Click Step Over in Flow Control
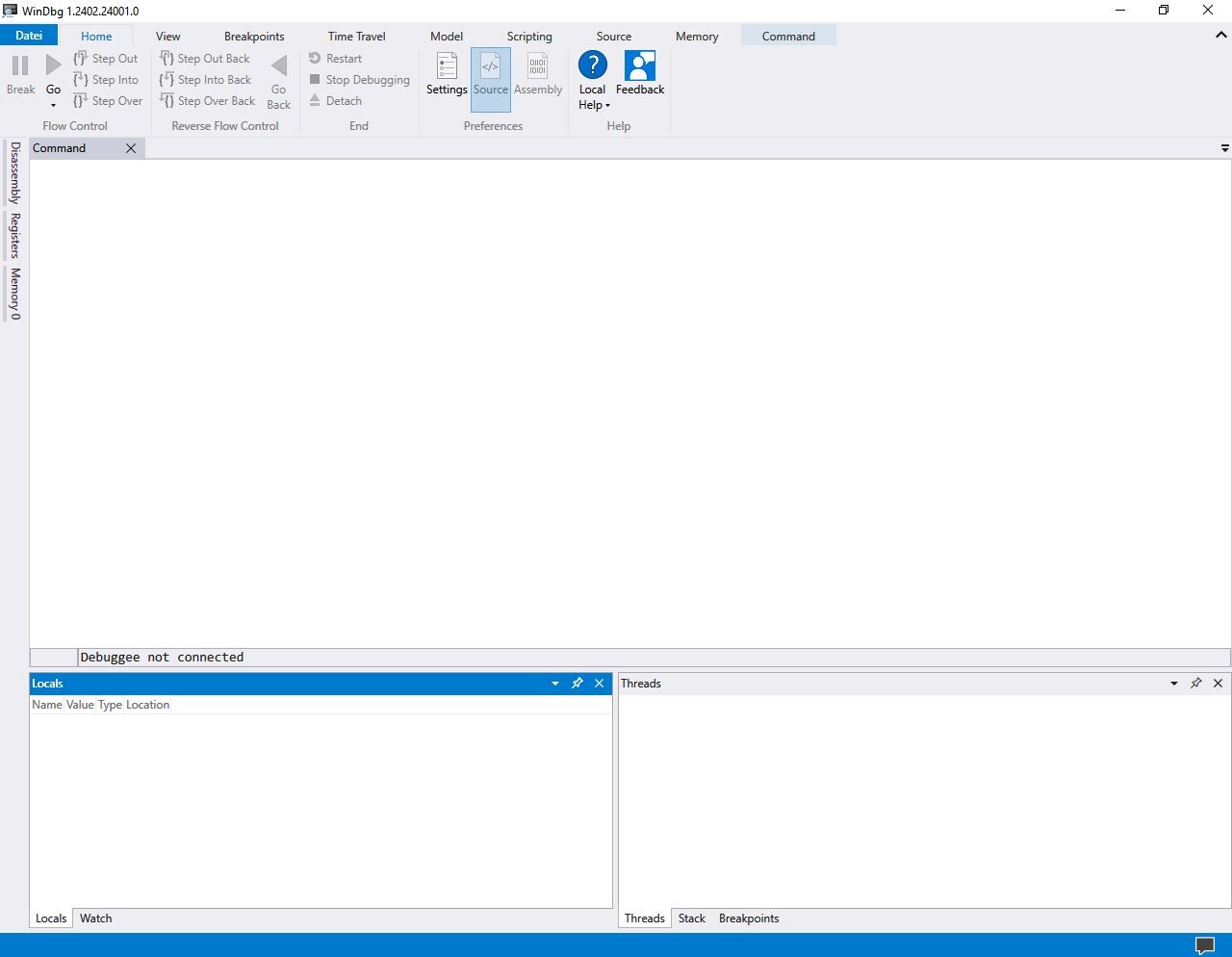This screenshot has height=957, width=1232. 108,101
